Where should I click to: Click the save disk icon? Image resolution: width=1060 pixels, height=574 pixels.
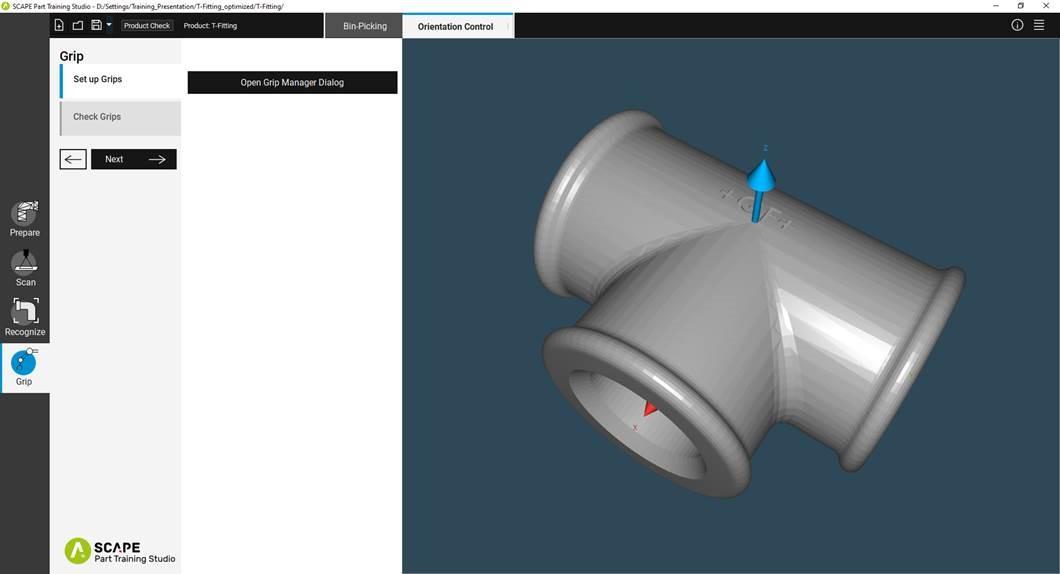(96, 25)
